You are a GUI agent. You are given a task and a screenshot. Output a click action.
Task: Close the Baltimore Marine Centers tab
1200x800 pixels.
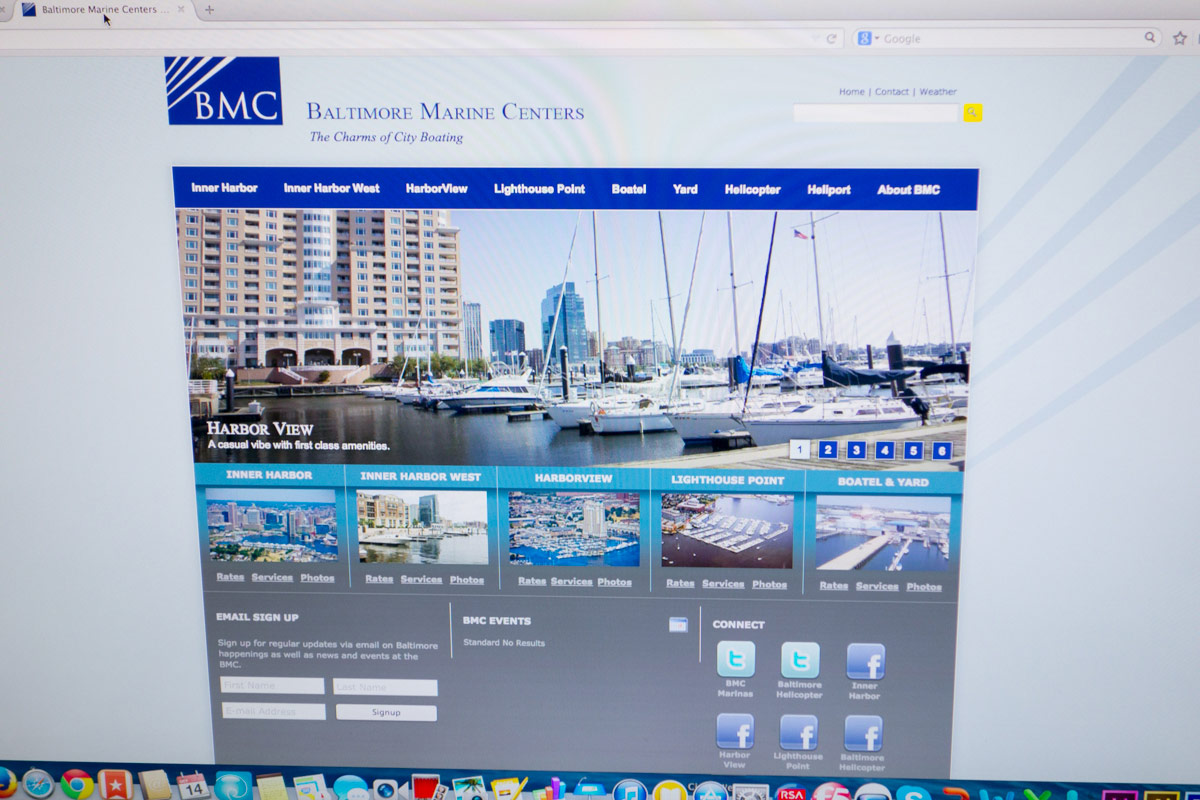pos(181,9)
